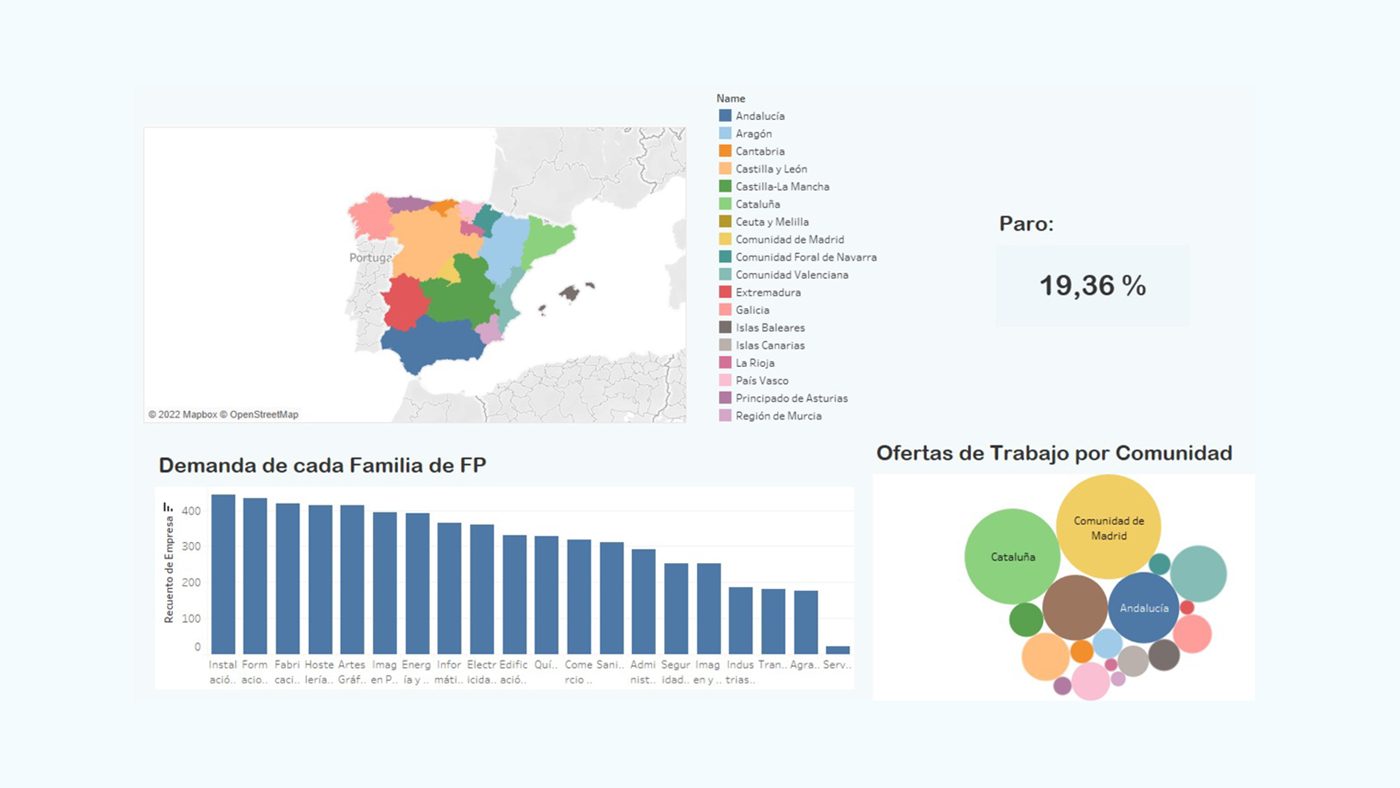
Task: Click the Informática bar
Action: [449, 588]
